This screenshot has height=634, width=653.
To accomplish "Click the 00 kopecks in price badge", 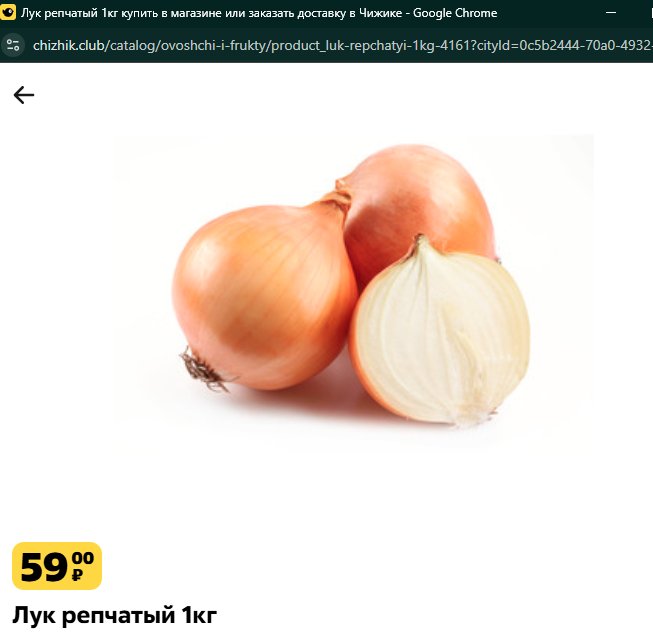I will [x=83, y=558].
